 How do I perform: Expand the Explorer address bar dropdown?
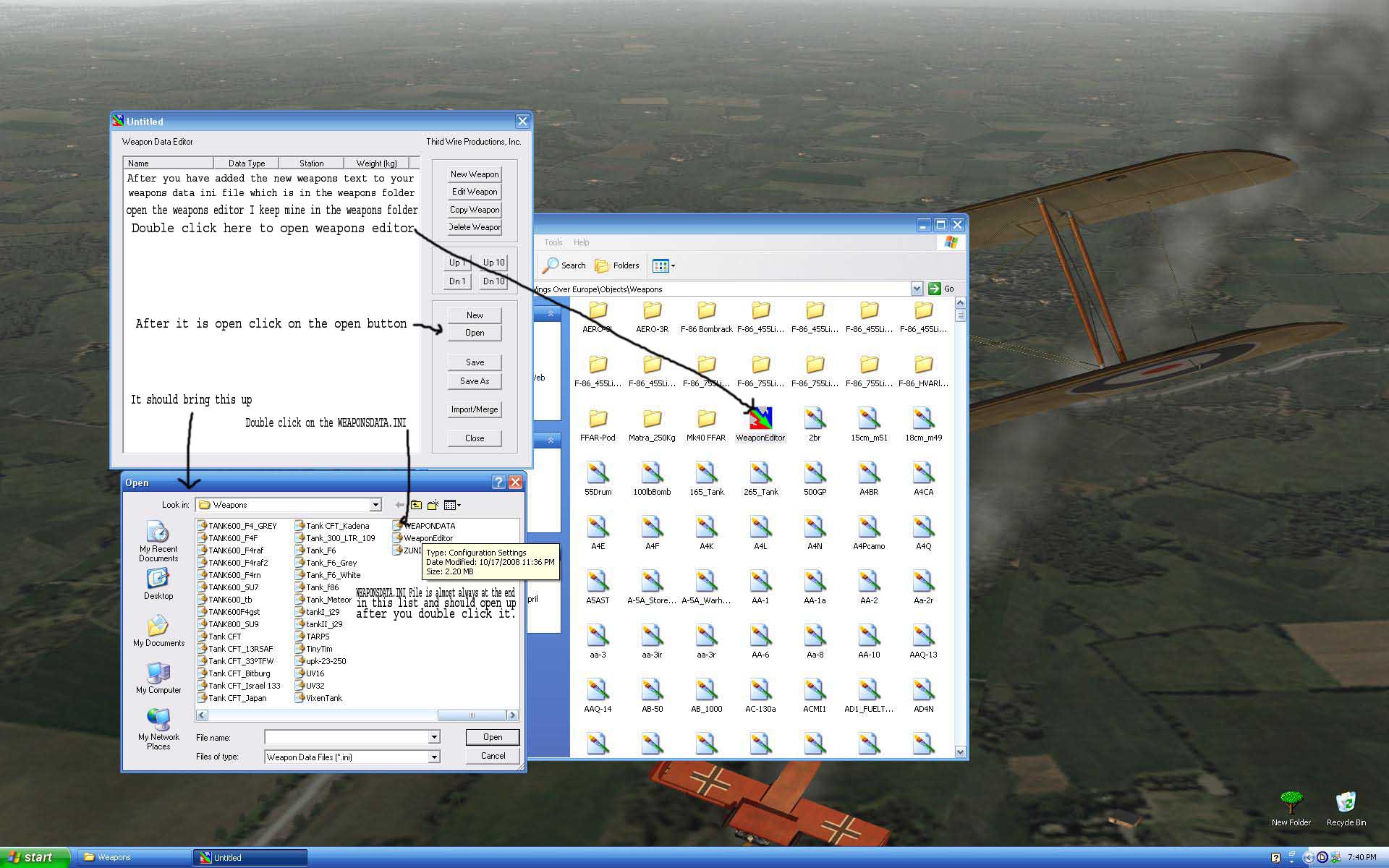[917, 289]
